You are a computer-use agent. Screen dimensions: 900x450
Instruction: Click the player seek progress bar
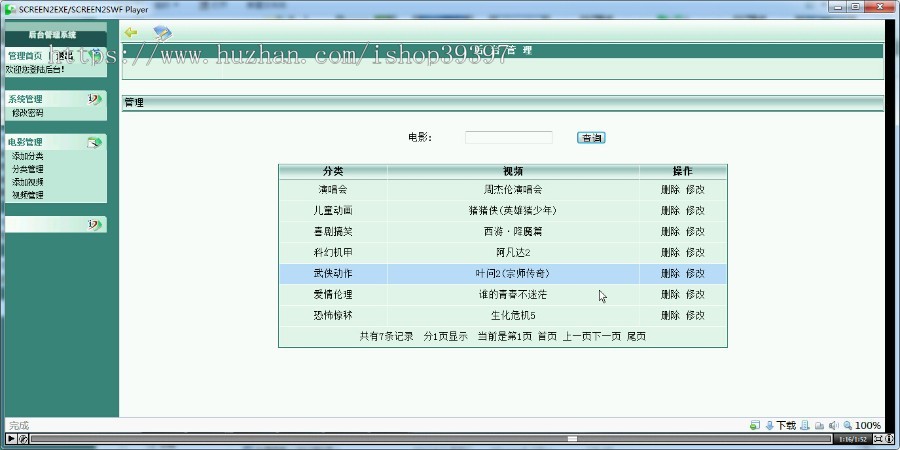pyautogui.click(x=430, y=439)
